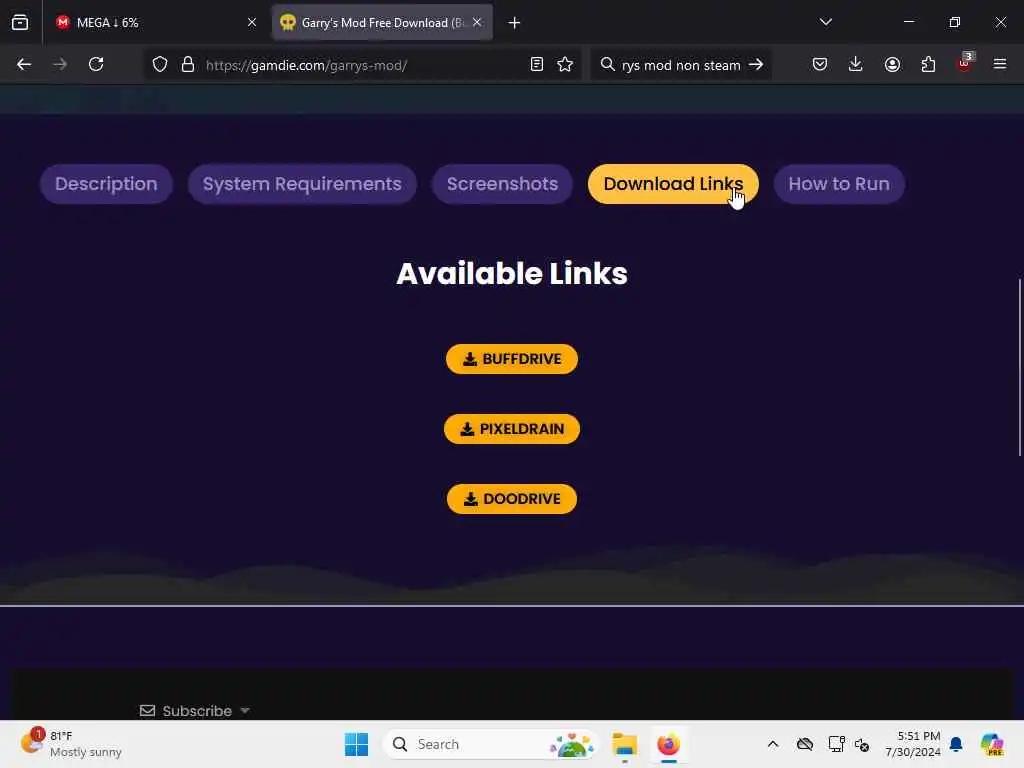Image resolution: width=1024 pixels, height=768 pixels.
Task: Download via the PIXELDRAIN link
Action: tap(512, 429)
